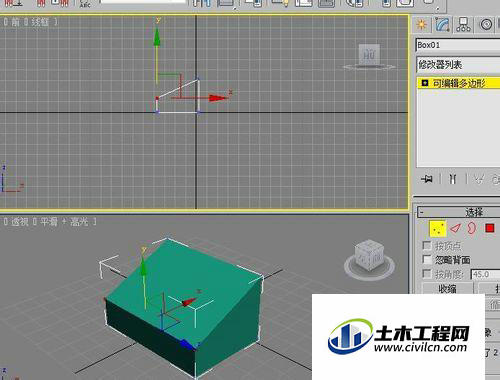Click the 收缩 shrink selection button
Viewport: 500px width, 380px height.
tap(448, 288)
